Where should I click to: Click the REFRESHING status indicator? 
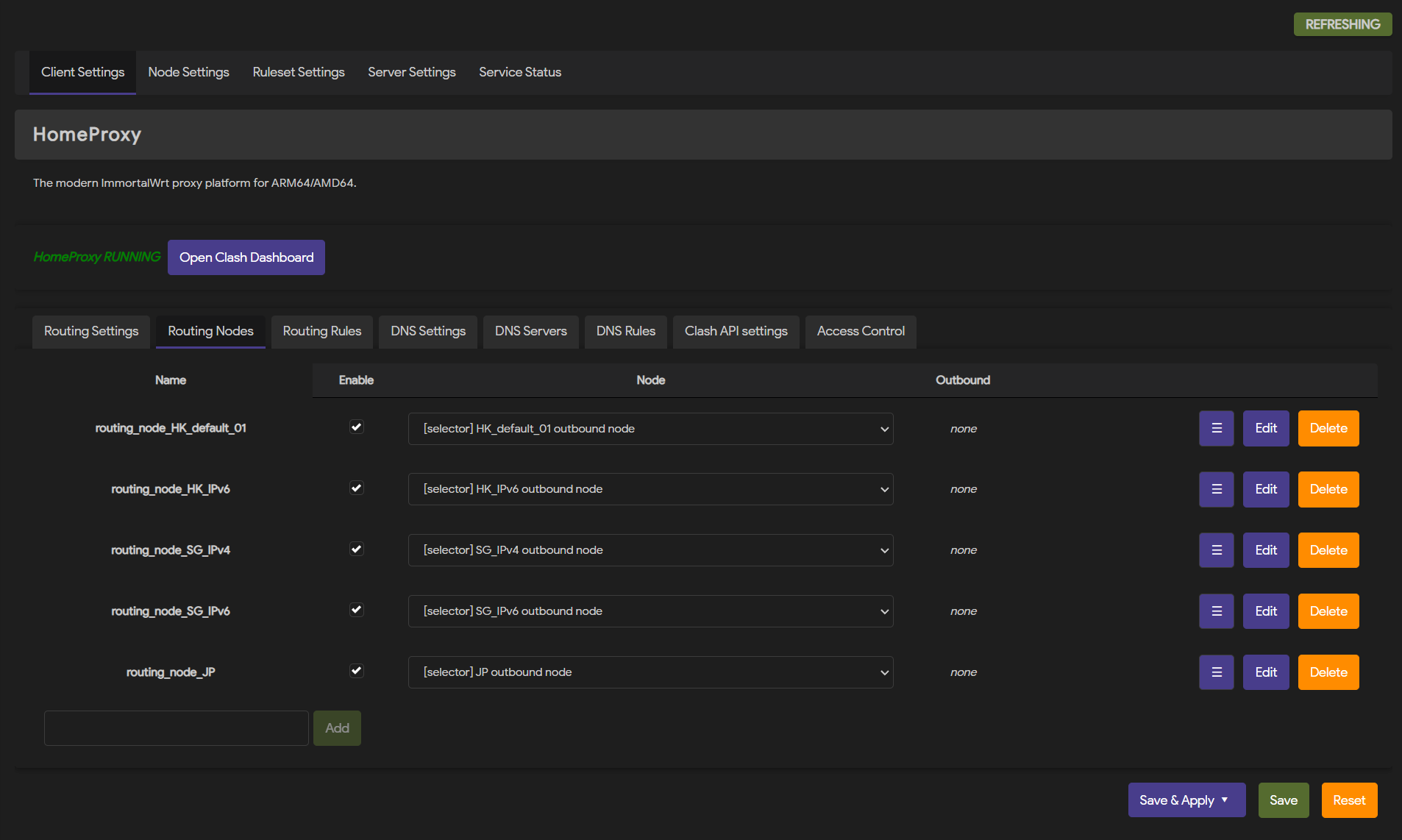pos(1342,24)
